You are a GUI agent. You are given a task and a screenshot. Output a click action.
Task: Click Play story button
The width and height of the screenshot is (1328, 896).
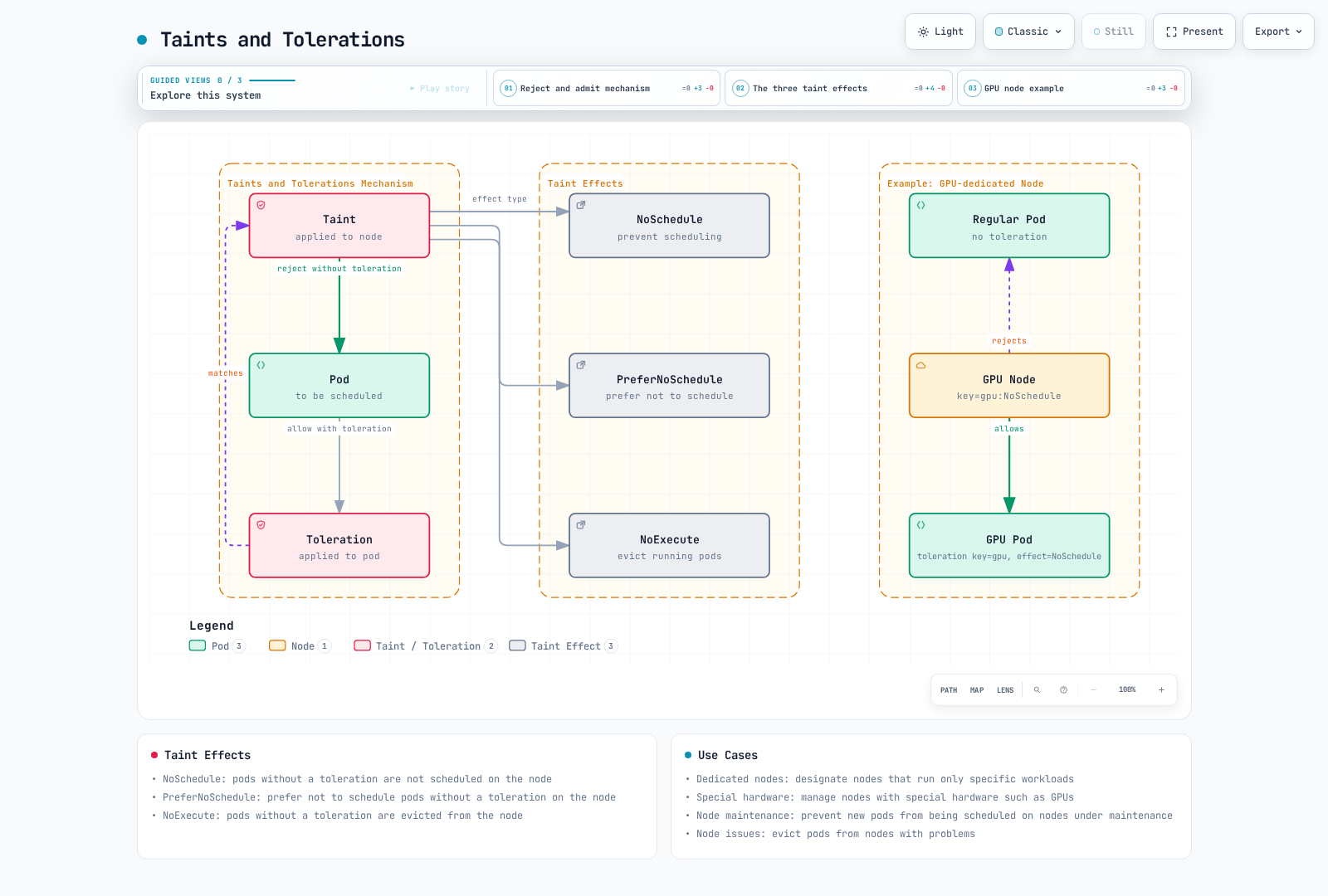pos(440,89)
